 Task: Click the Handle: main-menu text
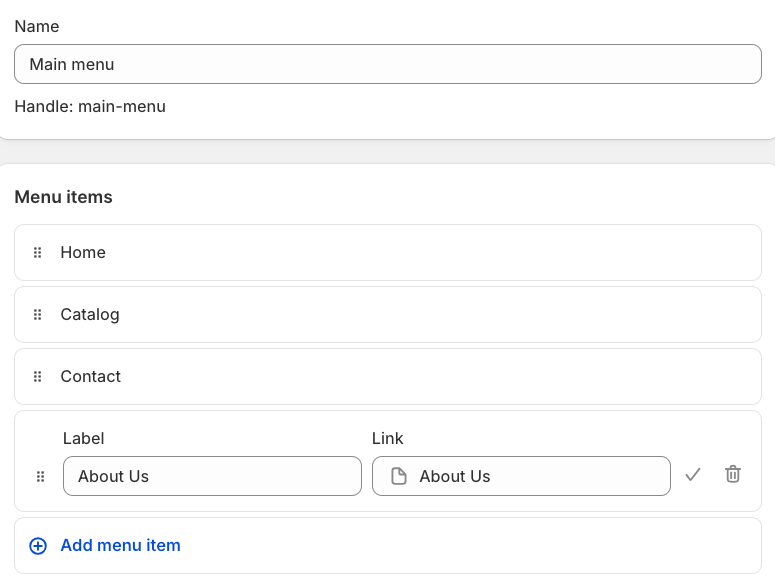point(90,106)
